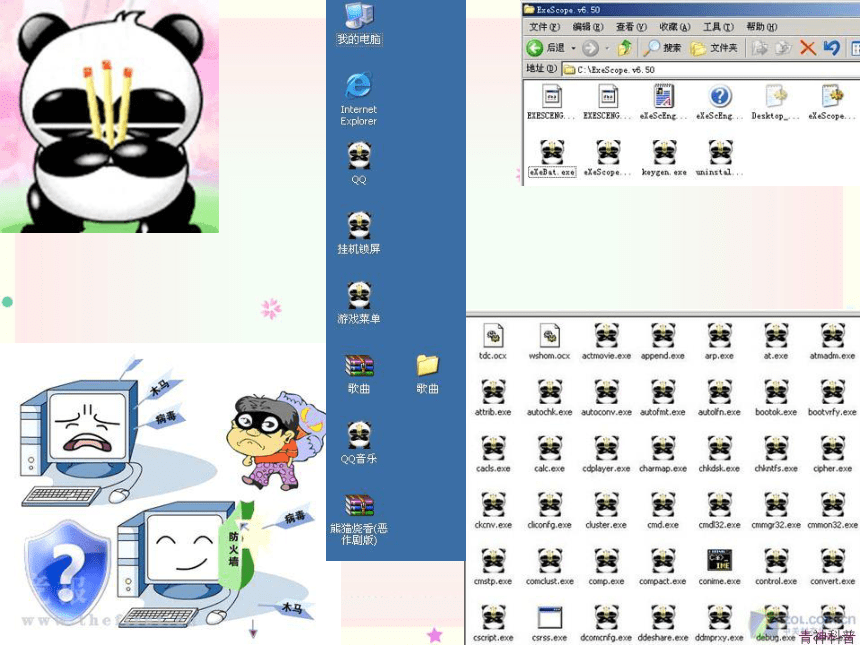Select the calc.exe panda icon
Screen dimensions: 860x645
tap(550, 454)
